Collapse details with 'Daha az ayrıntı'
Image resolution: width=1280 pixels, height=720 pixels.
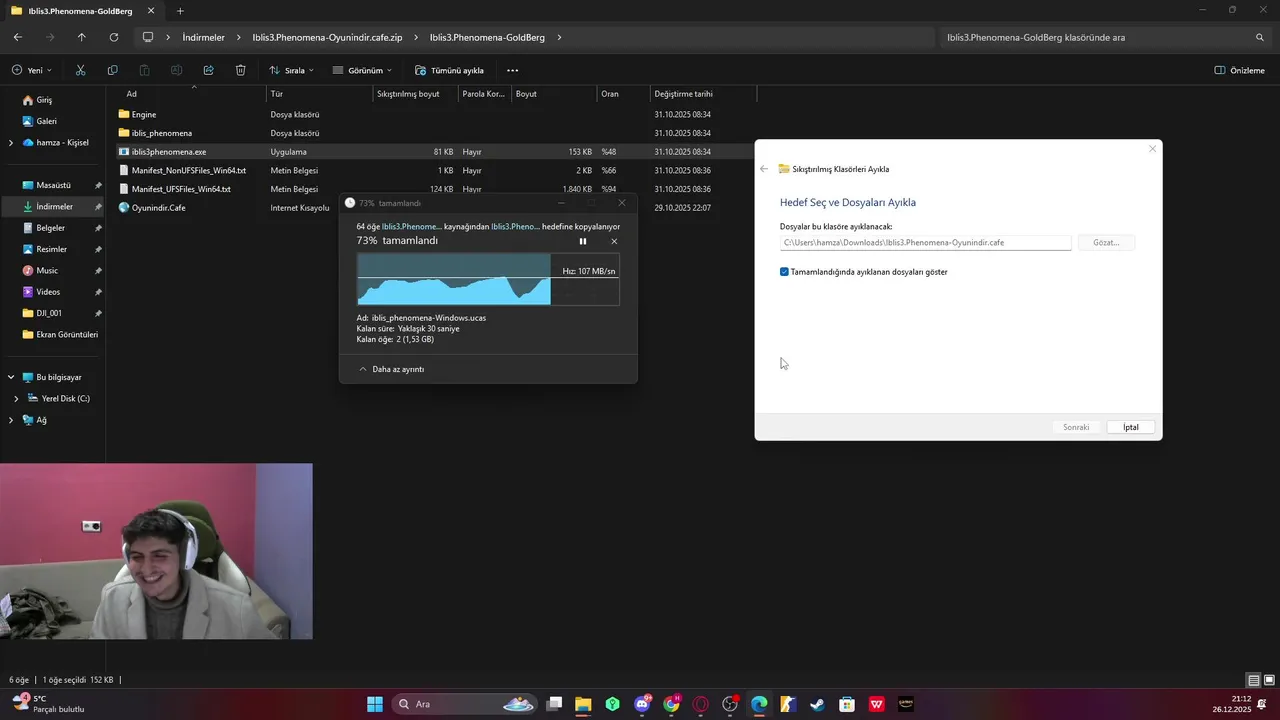(391, 369)
